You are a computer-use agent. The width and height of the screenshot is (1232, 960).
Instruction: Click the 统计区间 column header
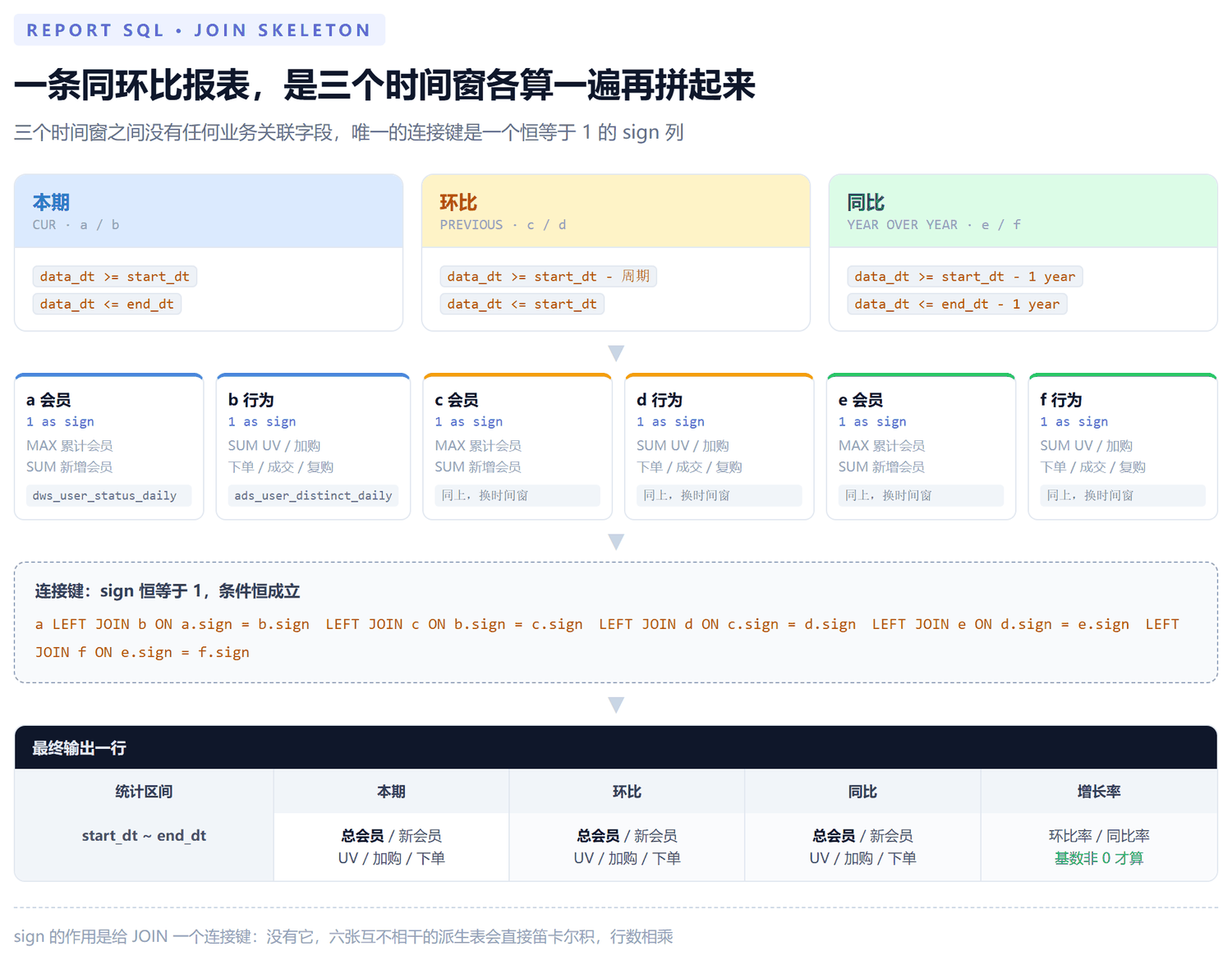(144, 792)
